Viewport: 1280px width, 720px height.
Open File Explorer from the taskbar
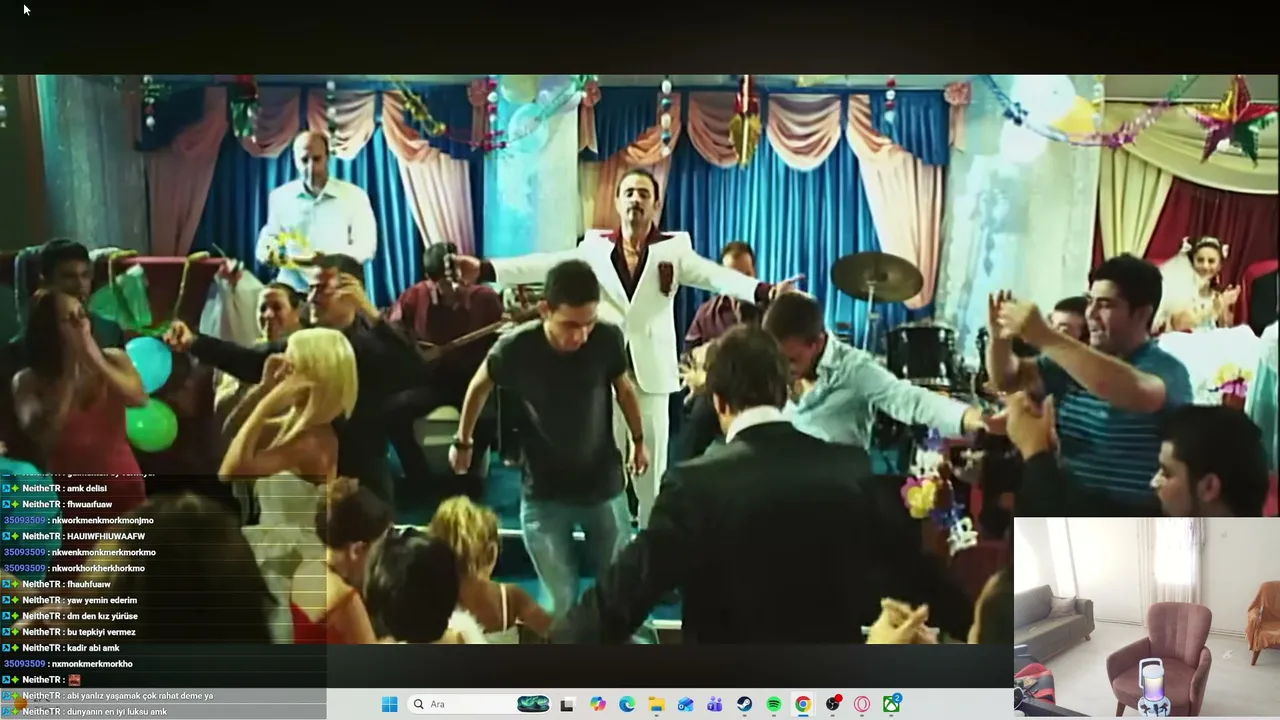coord(656,704)
